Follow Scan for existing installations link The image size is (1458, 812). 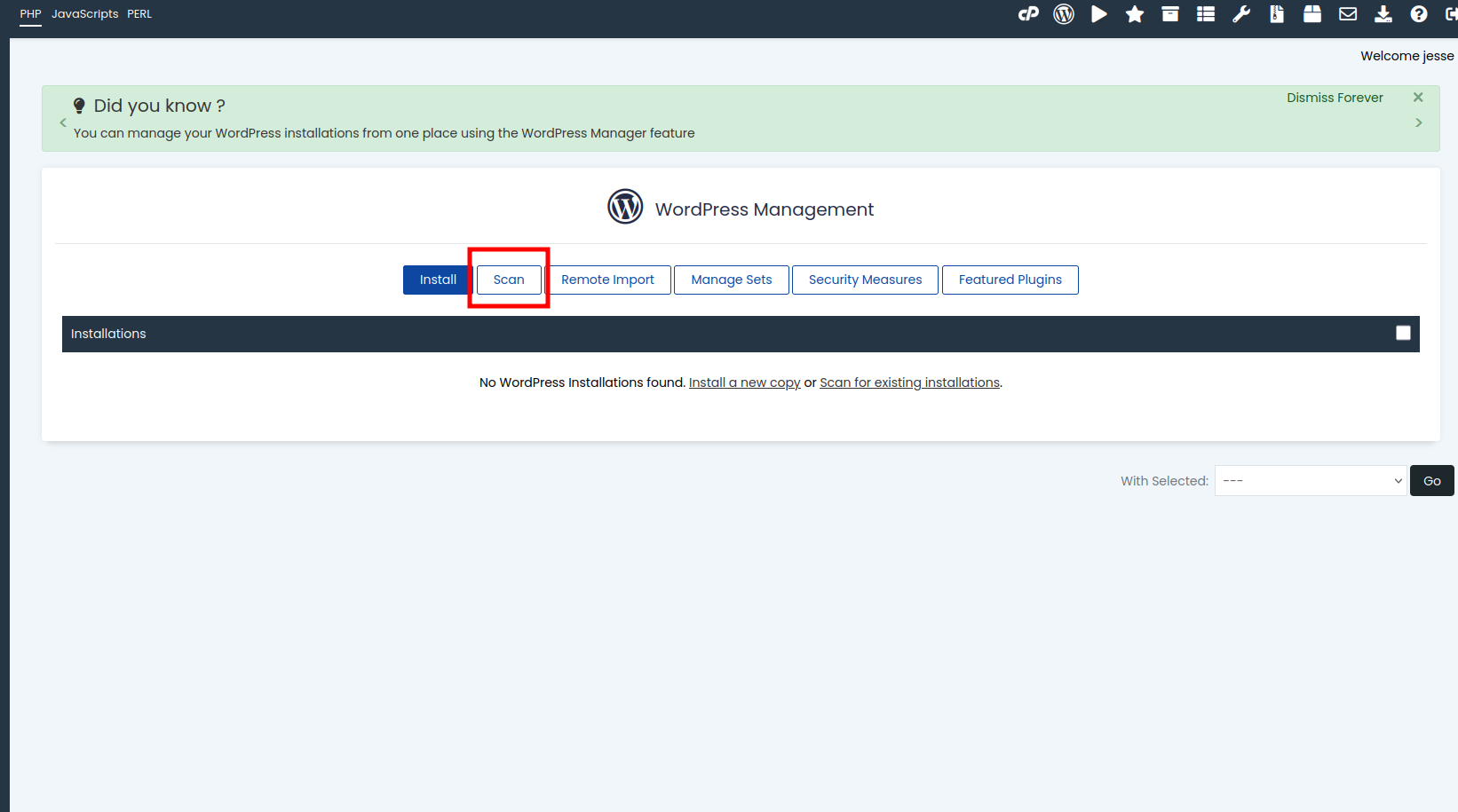[909, 382]
